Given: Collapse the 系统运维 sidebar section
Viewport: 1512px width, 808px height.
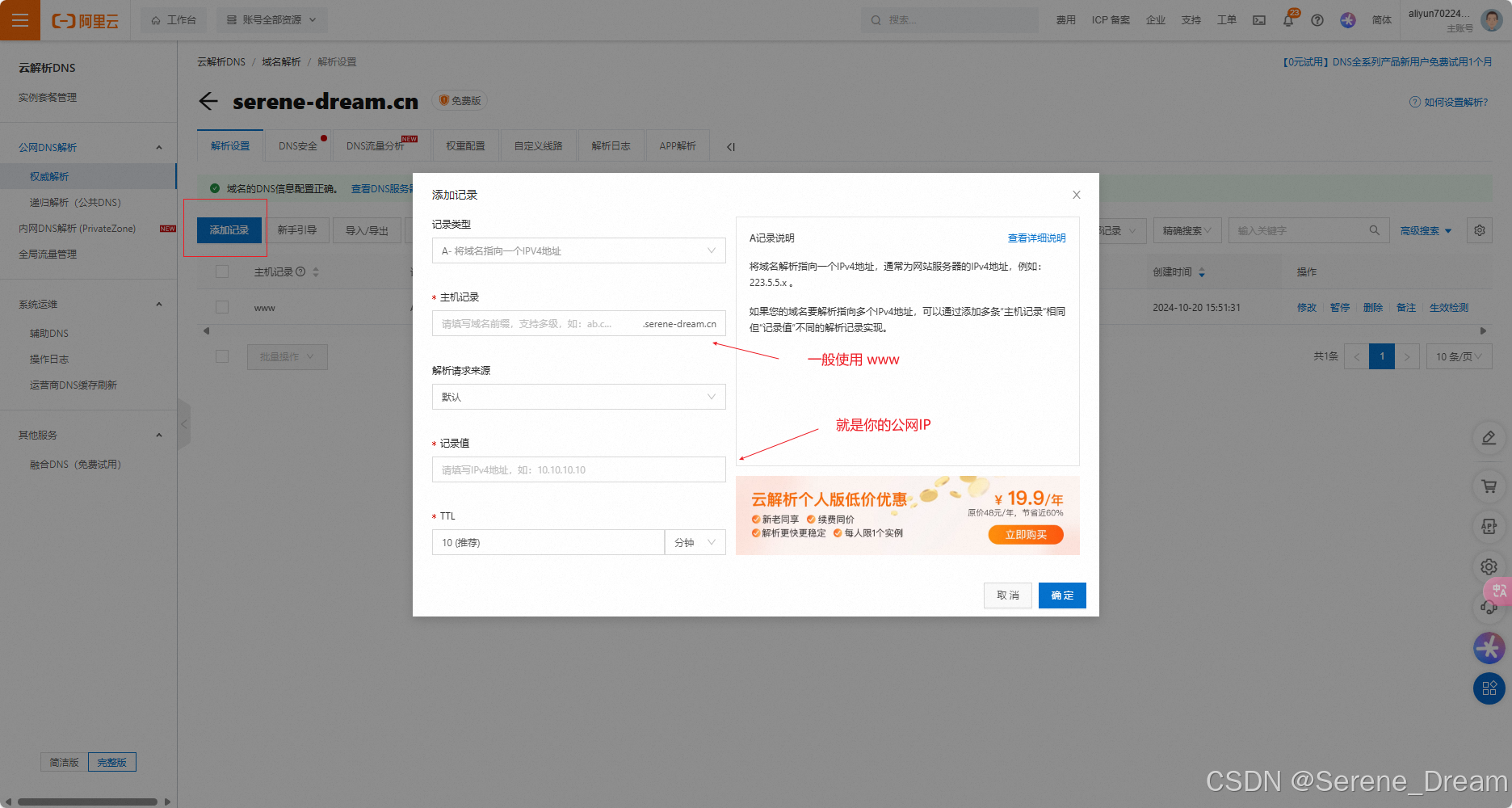Looking at the screenshot, I should (159, 304).
